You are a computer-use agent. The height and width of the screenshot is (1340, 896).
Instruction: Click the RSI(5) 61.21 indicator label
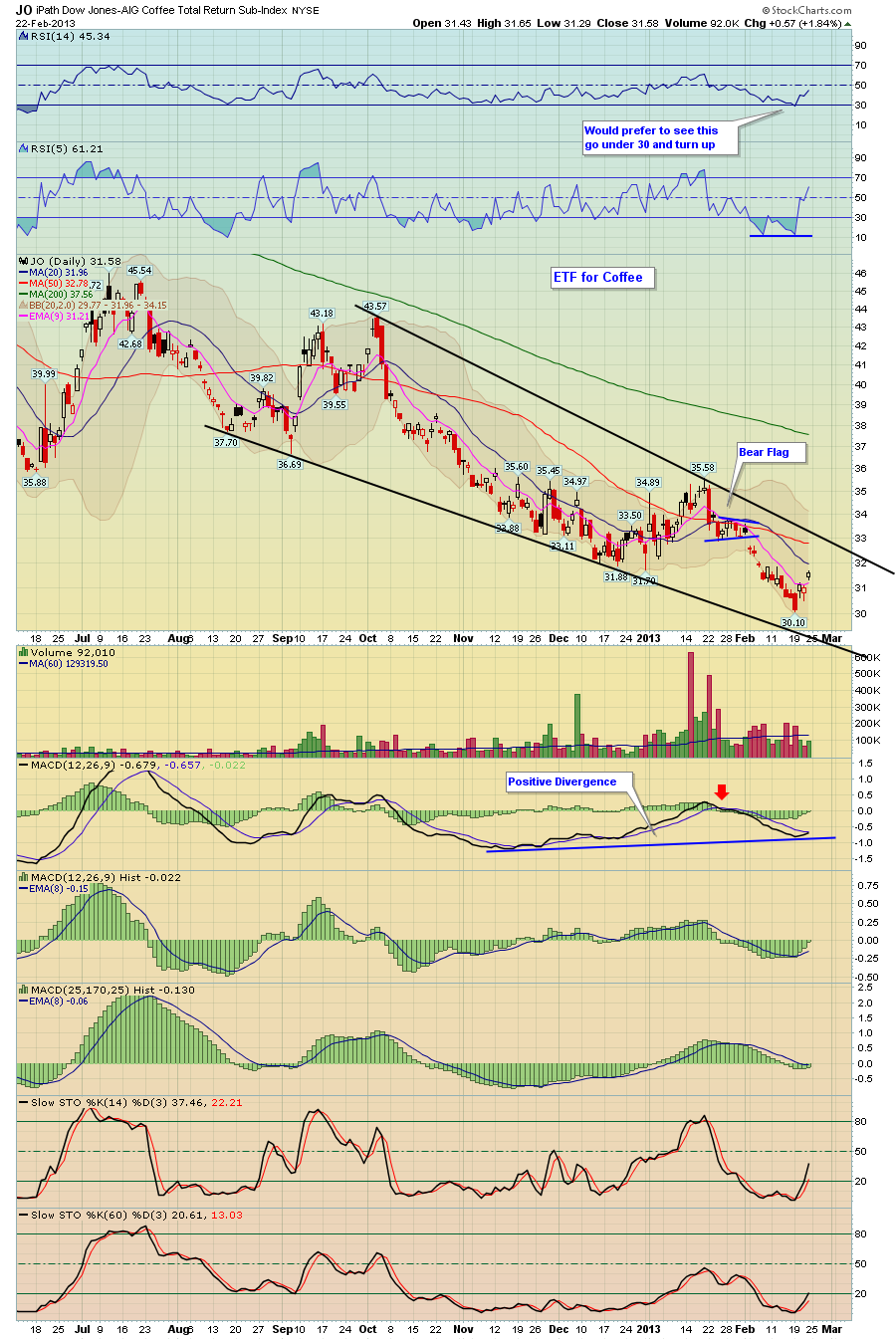point(66,149)
